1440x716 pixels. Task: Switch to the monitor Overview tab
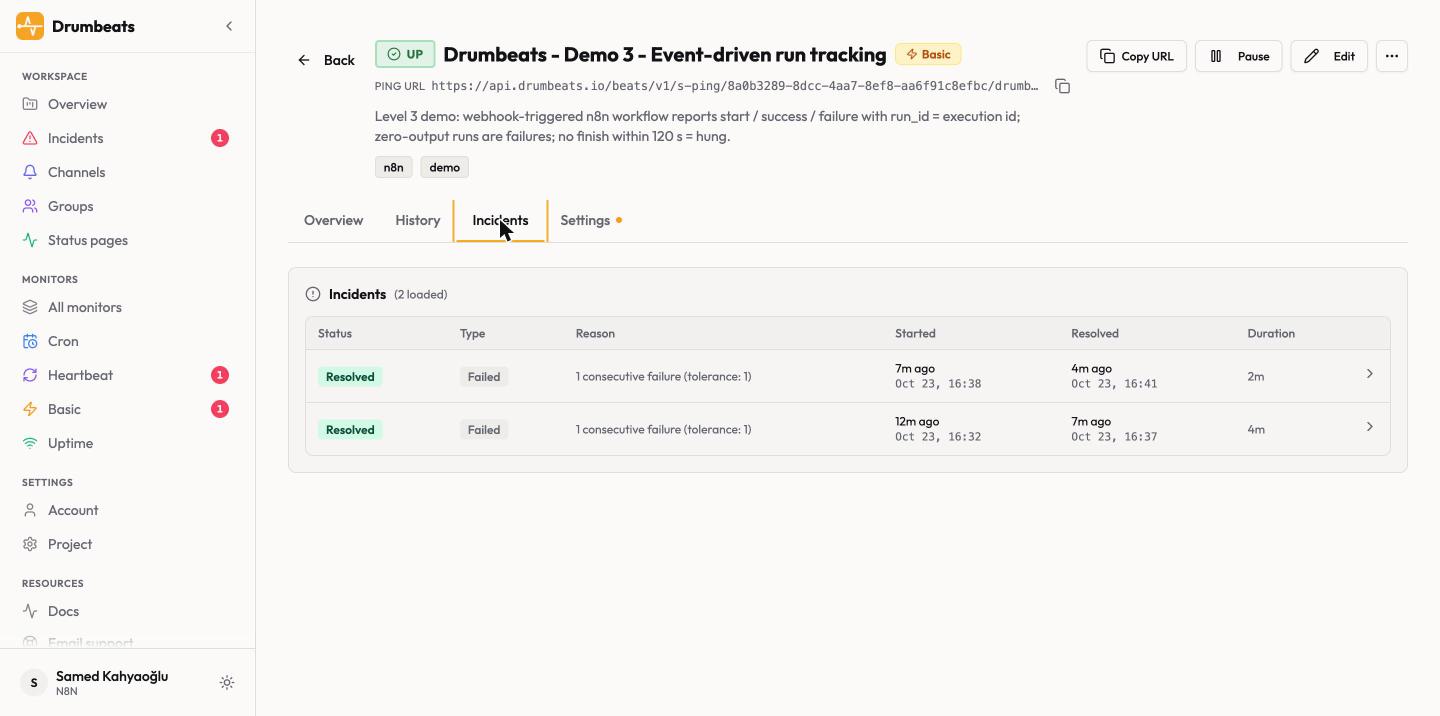click(334, 220)
